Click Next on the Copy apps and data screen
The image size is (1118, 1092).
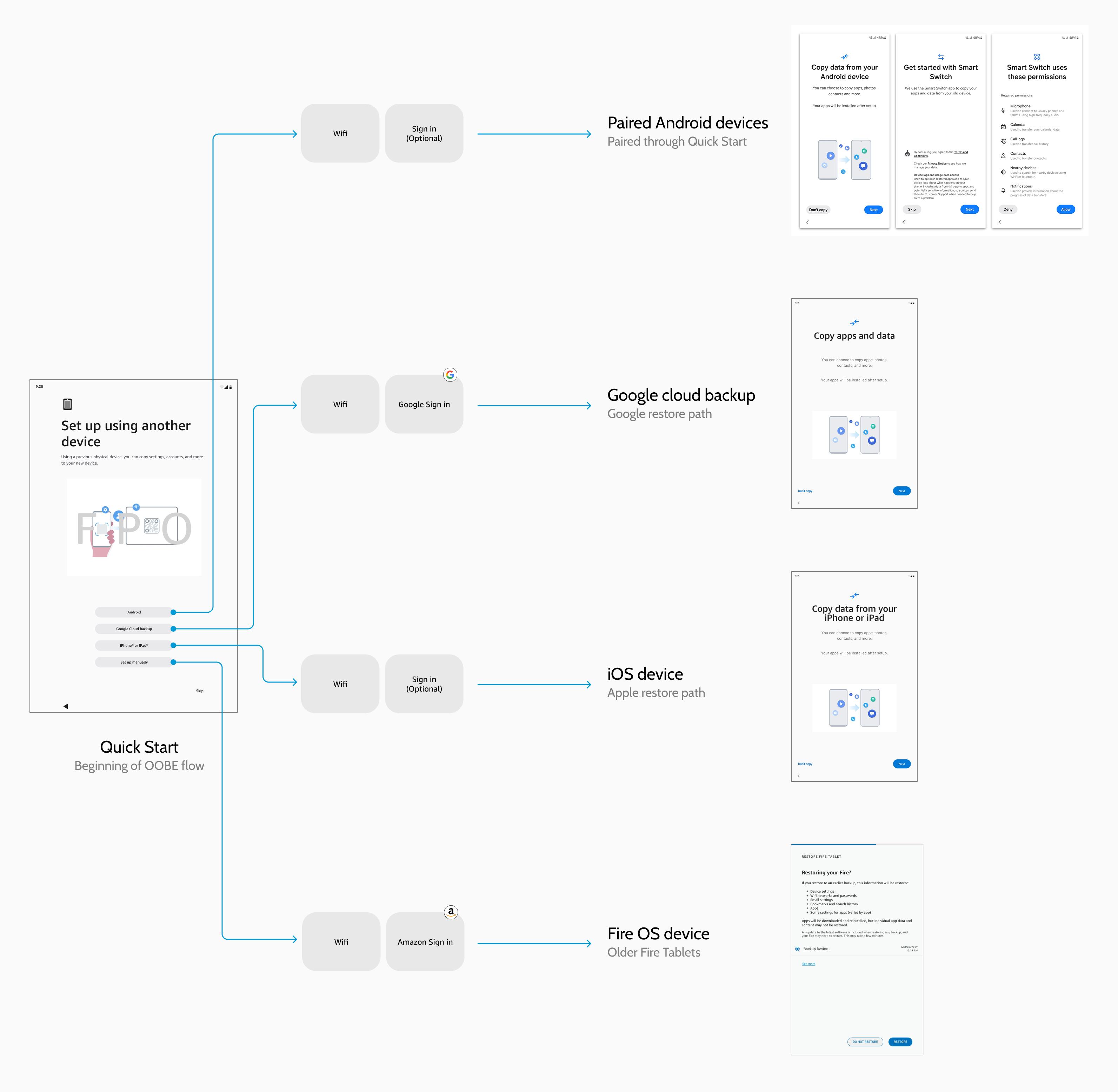point(902,491)
